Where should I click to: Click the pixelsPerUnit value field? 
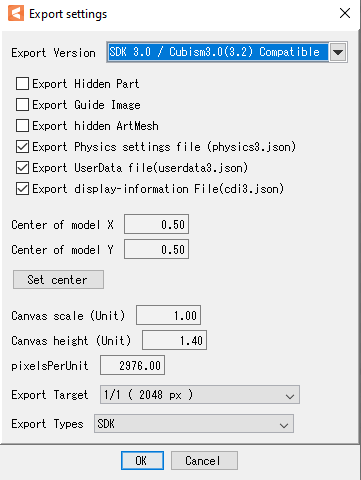click(x=132, y=365)
